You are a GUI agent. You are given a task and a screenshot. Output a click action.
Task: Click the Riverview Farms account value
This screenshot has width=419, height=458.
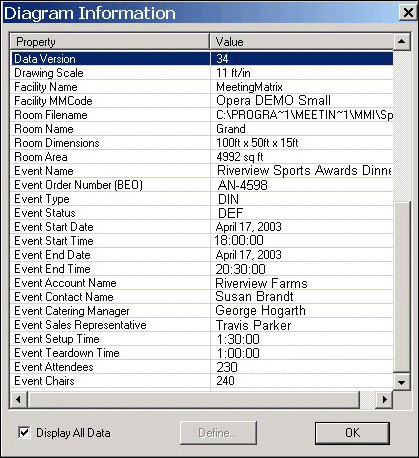point(261,283)
